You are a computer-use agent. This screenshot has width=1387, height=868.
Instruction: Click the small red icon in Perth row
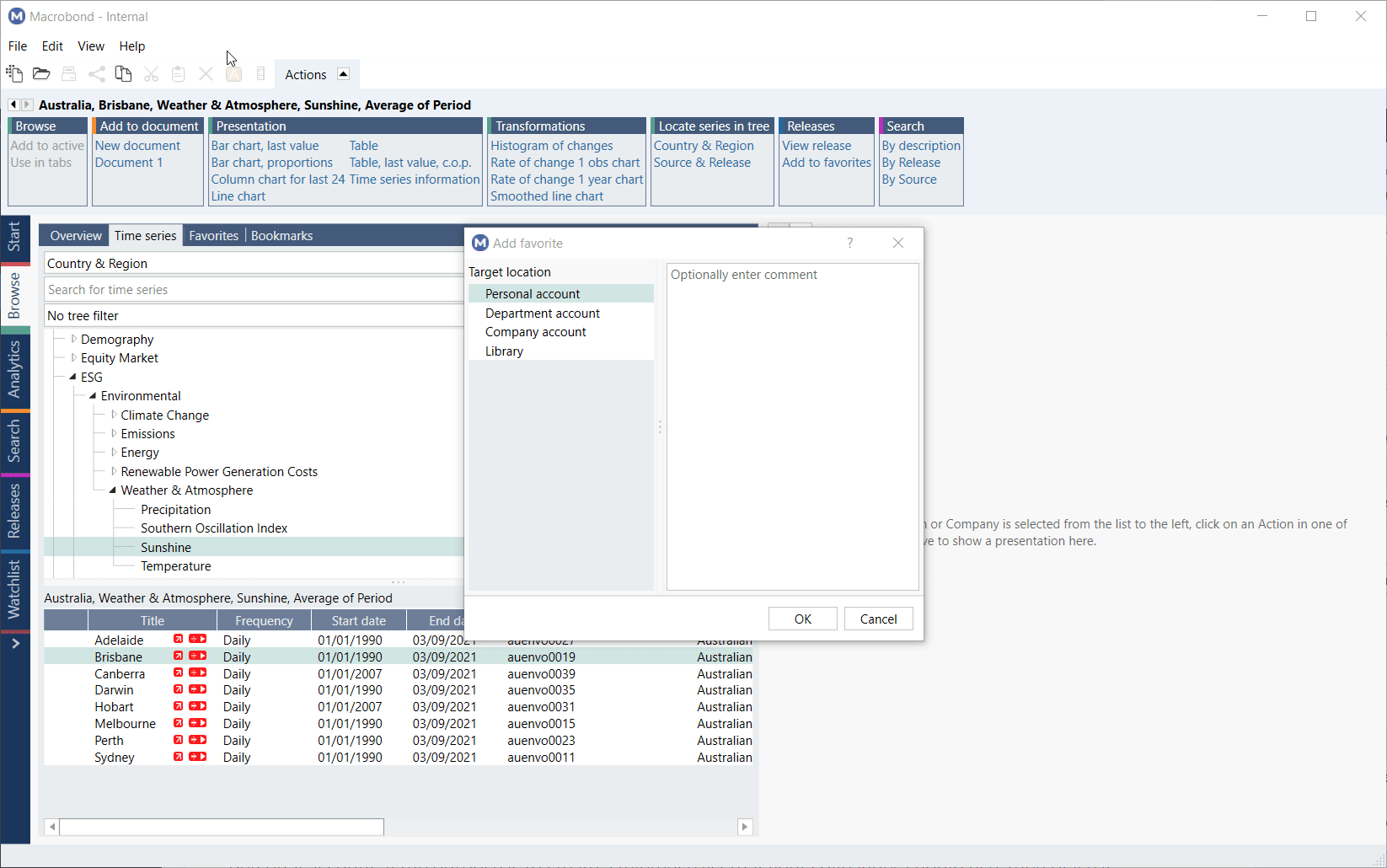[x=178, y=739]
